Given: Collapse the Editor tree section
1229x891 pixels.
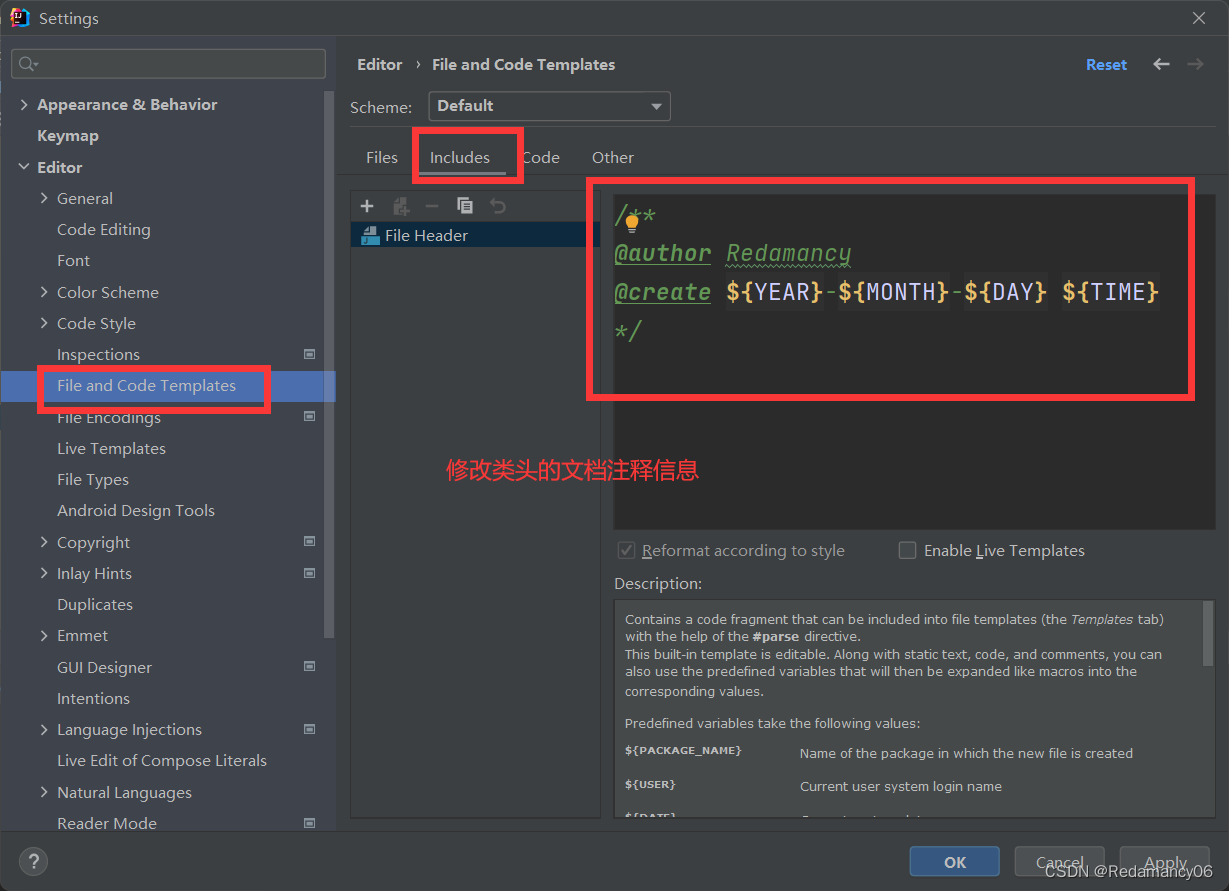Looking at the screenshot, I should tap(24, 167).
